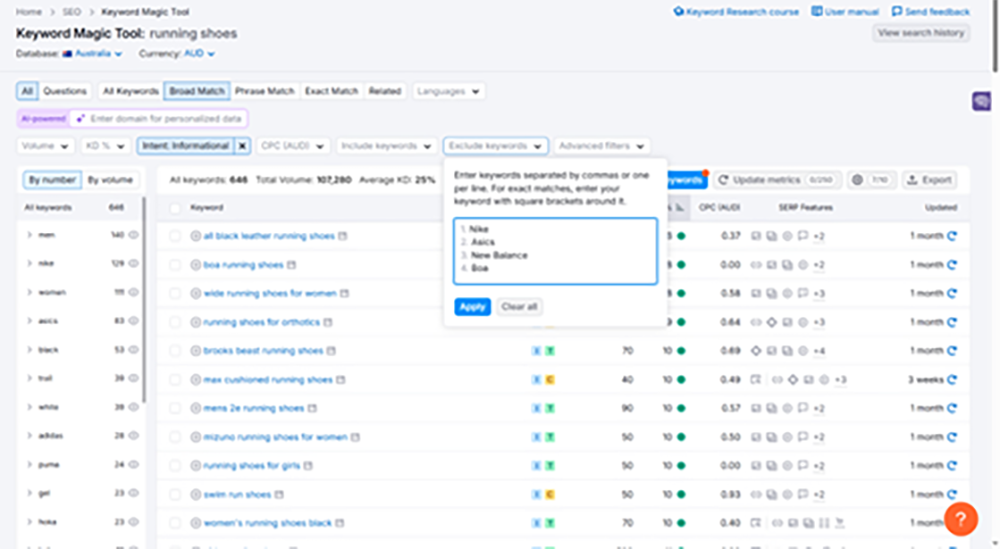Check the box for swim run shoes
This screenshot has width=1000, height=549.
(175, 494)
